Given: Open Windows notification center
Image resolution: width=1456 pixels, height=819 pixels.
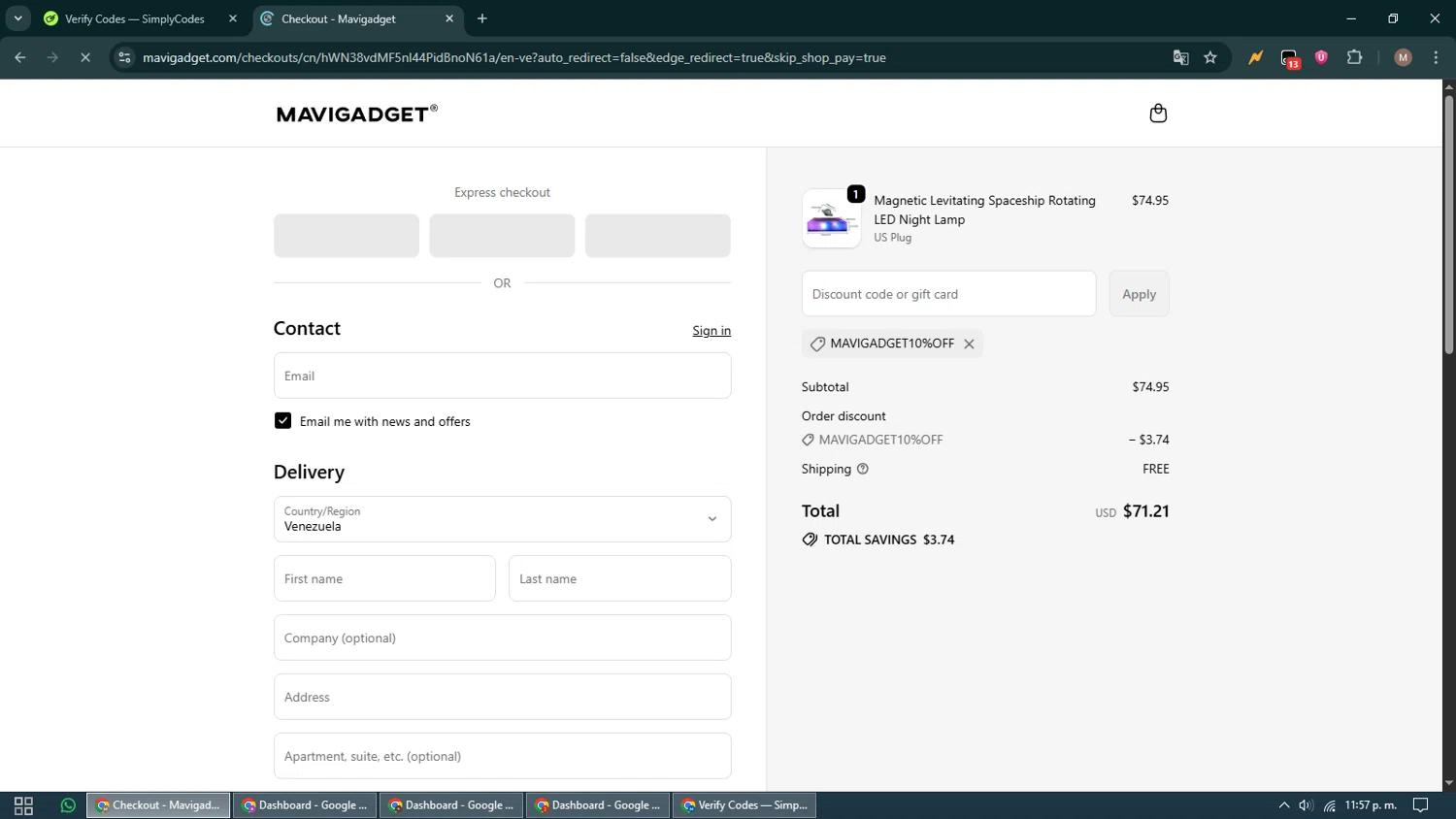Looking at the screenshot, I should tap(1421, 805).
